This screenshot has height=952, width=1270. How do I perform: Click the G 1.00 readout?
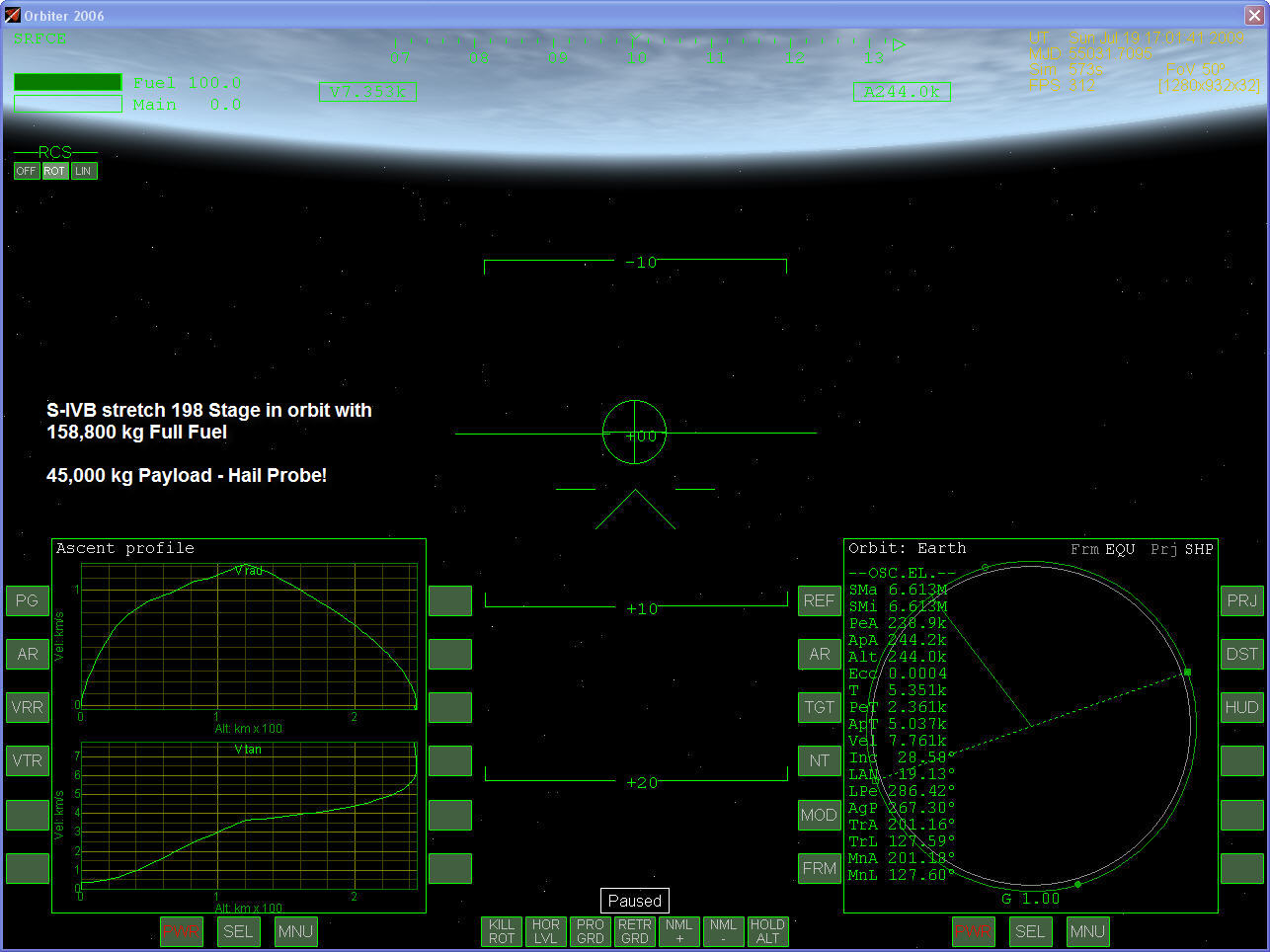point(1030,899)
